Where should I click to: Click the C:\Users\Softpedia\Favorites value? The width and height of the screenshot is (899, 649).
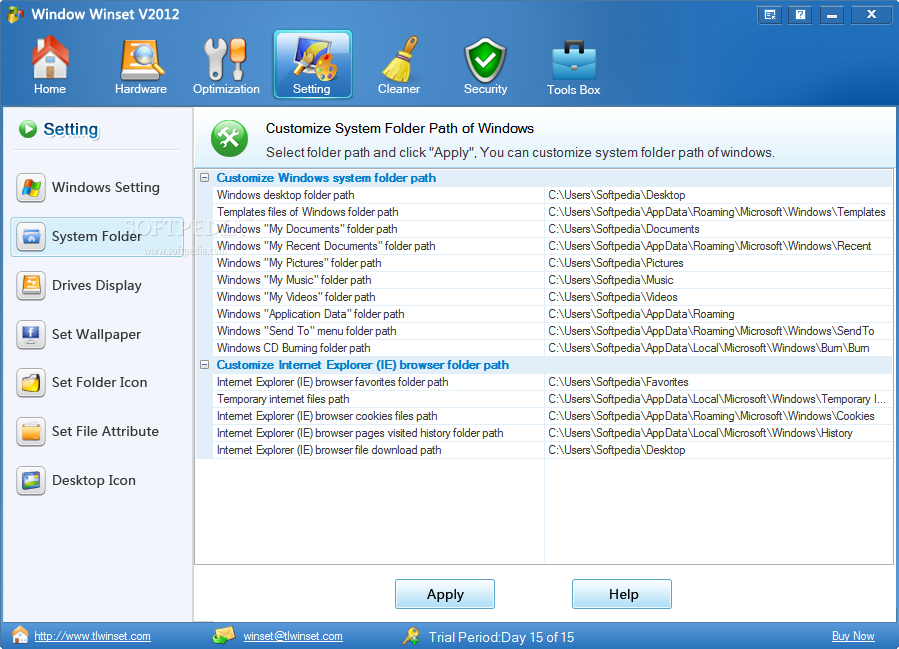(x=618, y=382)
